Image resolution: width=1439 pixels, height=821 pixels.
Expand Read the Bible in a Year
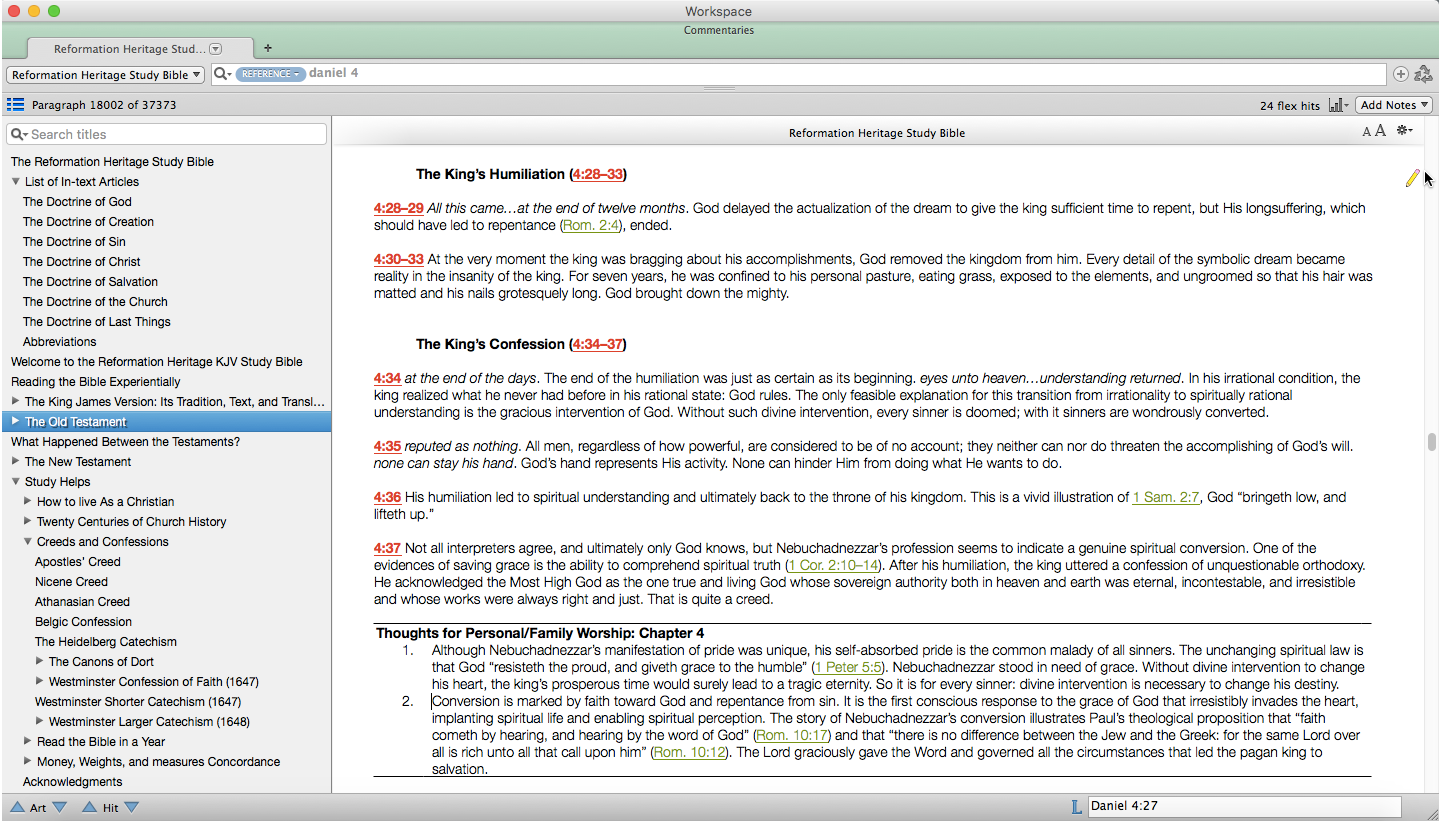(x=28, y=742)
